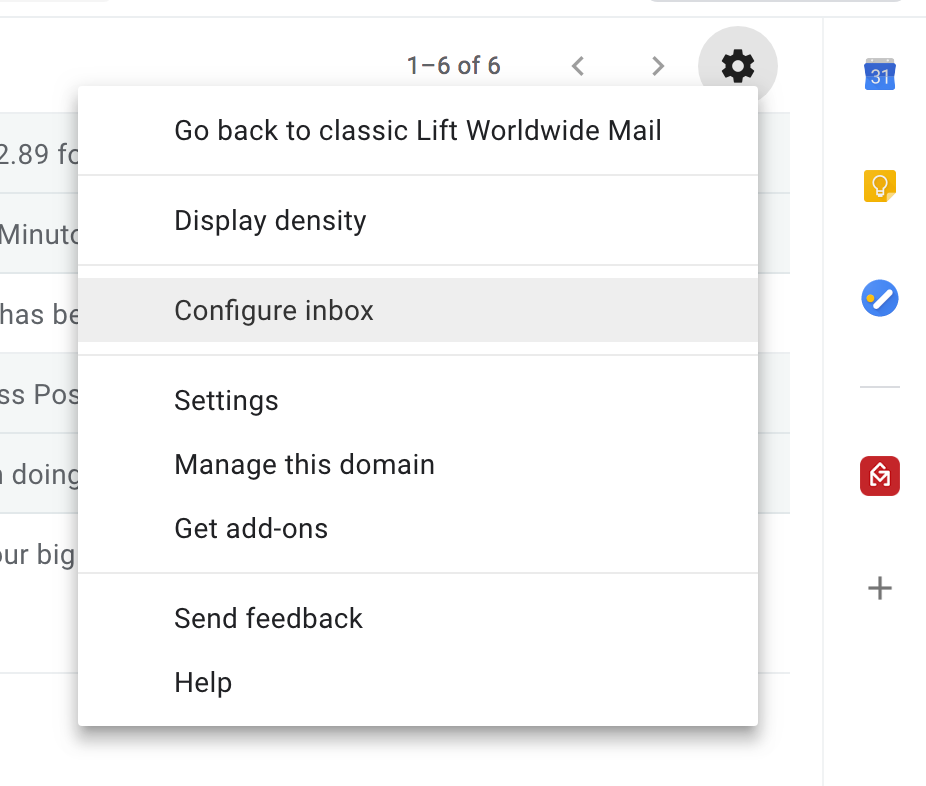Select Configure inbox option
Image resolution: width=926 pixels, height=786 pixels.
click(x=418, y=310)
